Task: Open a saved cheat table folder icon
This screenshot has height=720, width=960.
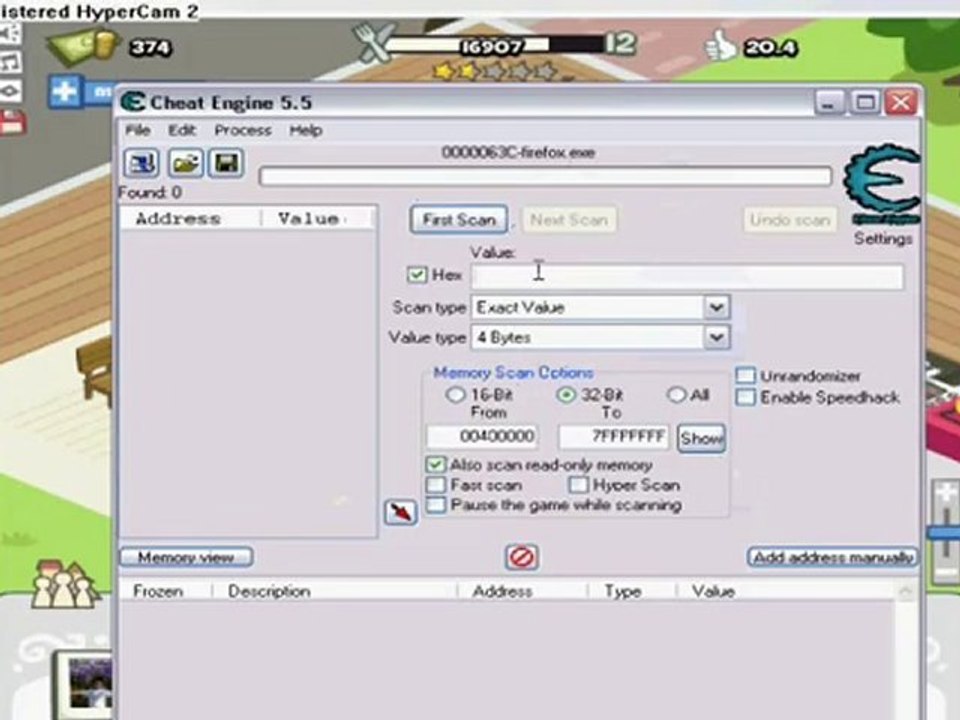Action: 186,163
